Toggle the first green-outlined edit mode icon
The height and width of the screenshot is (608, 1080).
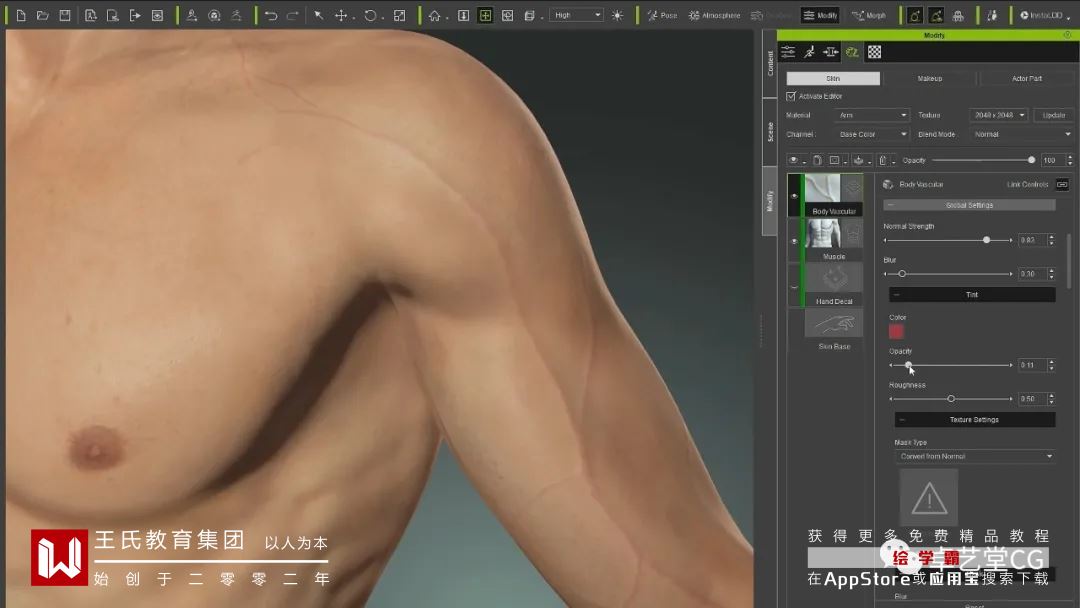click(x=915, y=15)
